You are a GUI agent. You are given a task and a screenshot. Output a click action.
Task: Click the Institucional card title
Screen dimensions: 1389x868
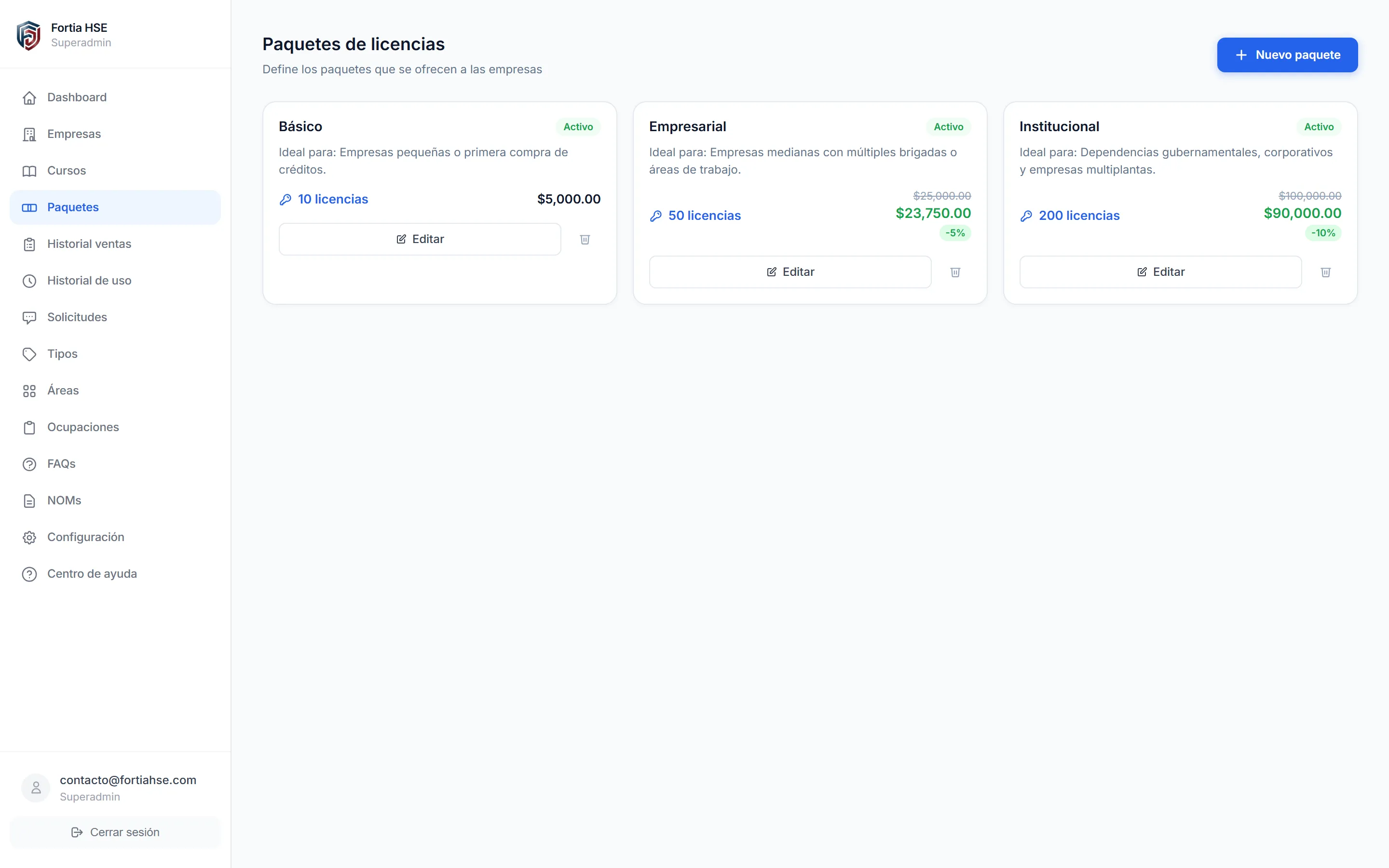(1059, 127)
